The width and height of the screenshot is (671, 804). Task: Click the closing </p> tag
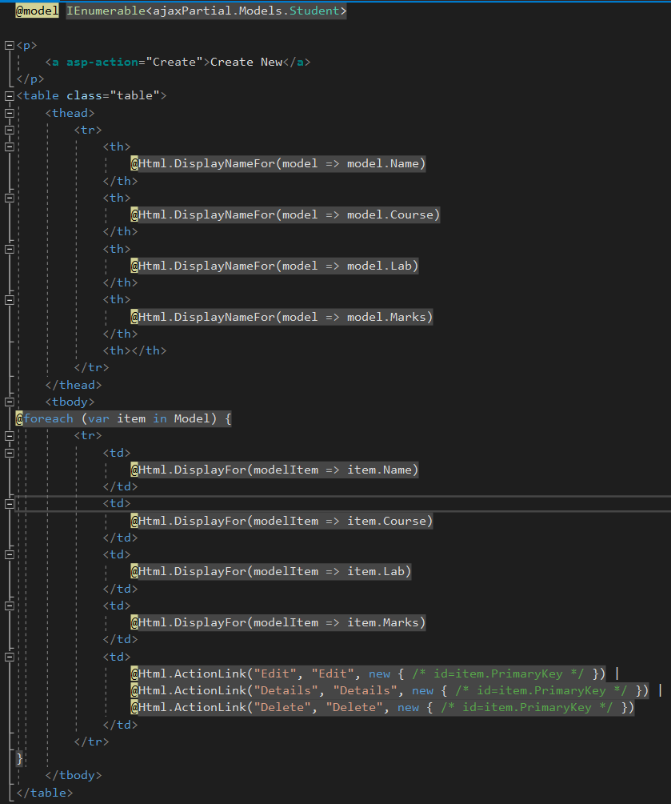click(x=30, y=79)
